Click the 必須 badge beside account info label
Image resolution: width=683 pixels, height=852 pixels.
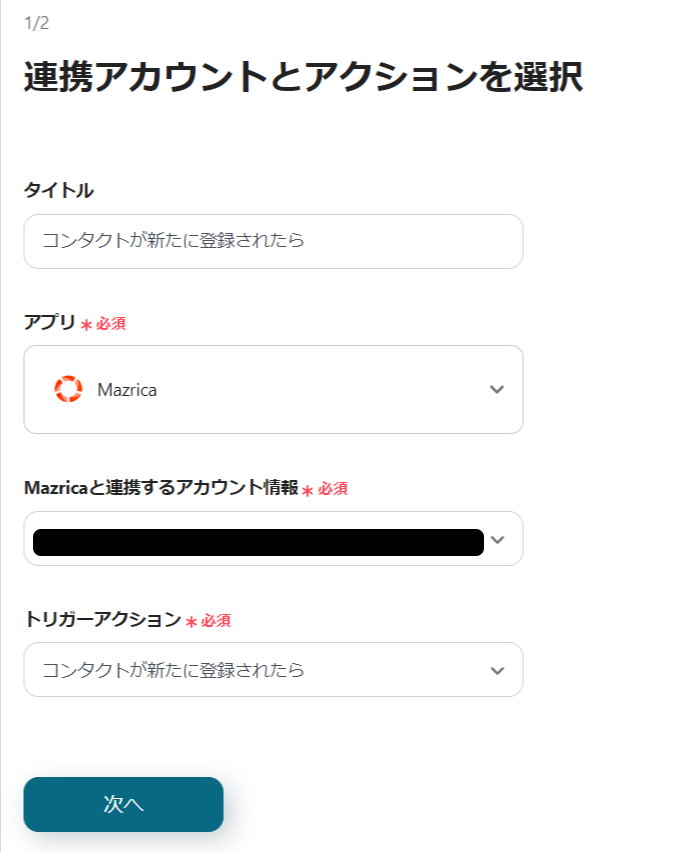(x=333, y=489)
